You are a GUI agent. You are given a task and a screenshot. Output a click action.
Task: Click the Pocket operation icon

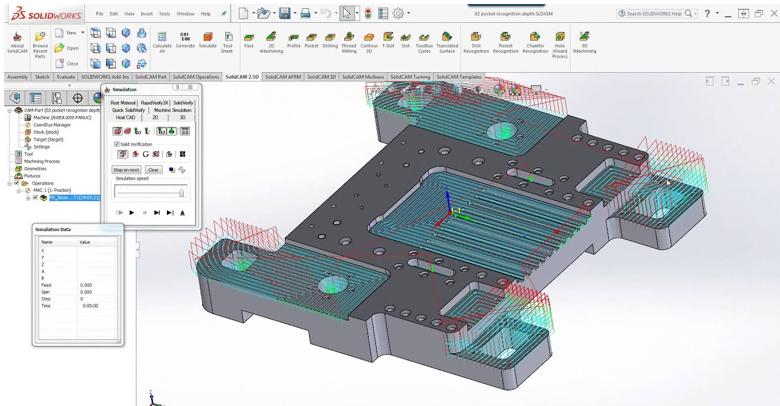(x=311, y=40)
